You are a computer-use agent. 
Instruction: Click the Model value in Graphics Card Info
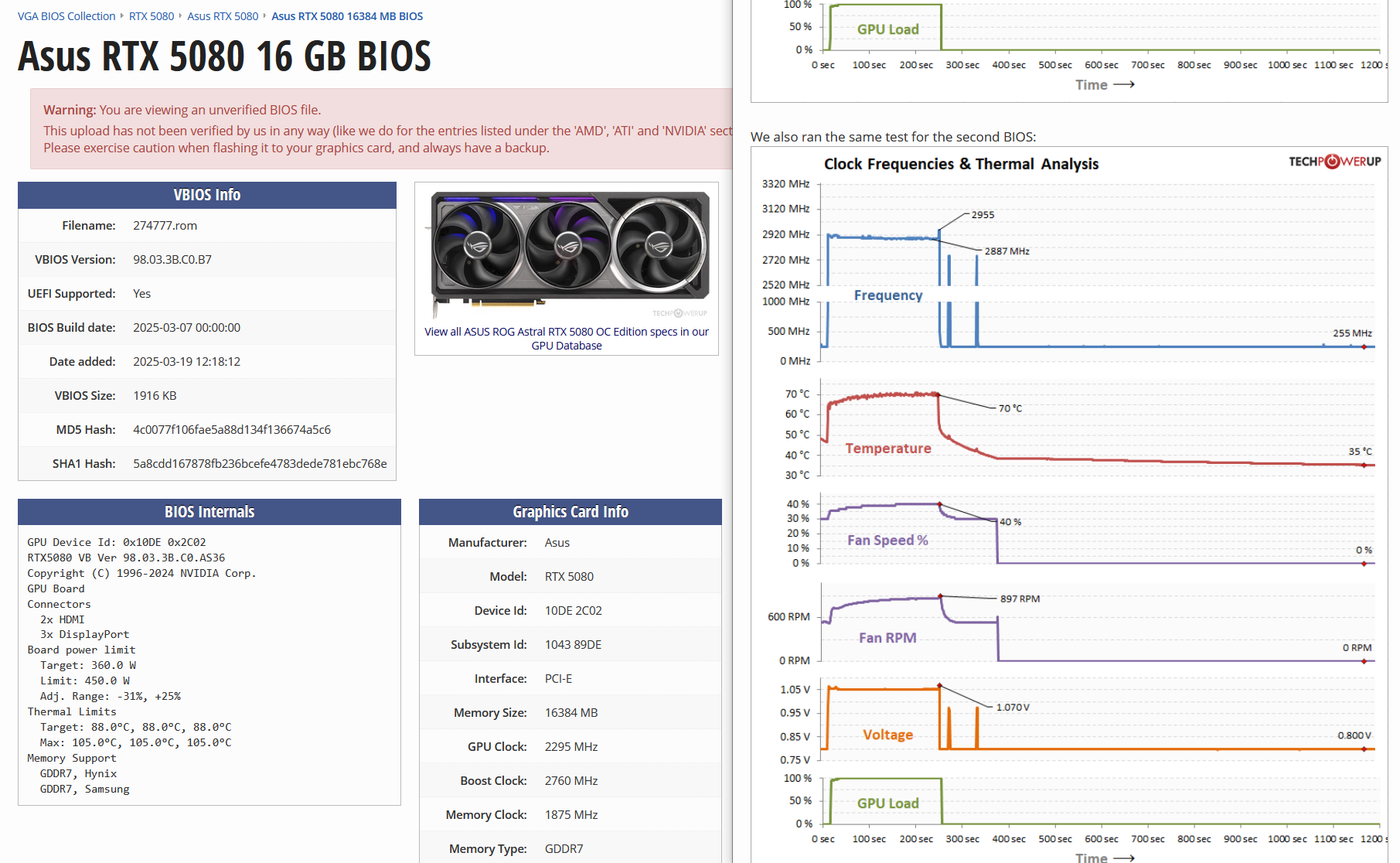(x=569, y=577)
